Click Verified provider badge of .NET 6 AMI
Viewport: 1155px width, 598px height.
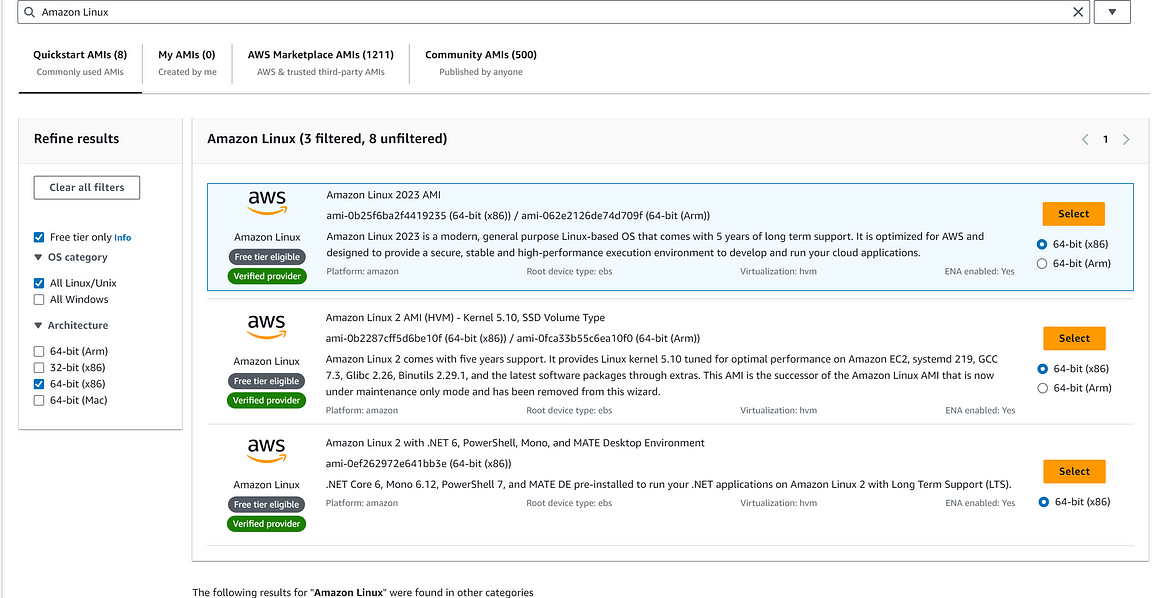(x=267, y=524)
